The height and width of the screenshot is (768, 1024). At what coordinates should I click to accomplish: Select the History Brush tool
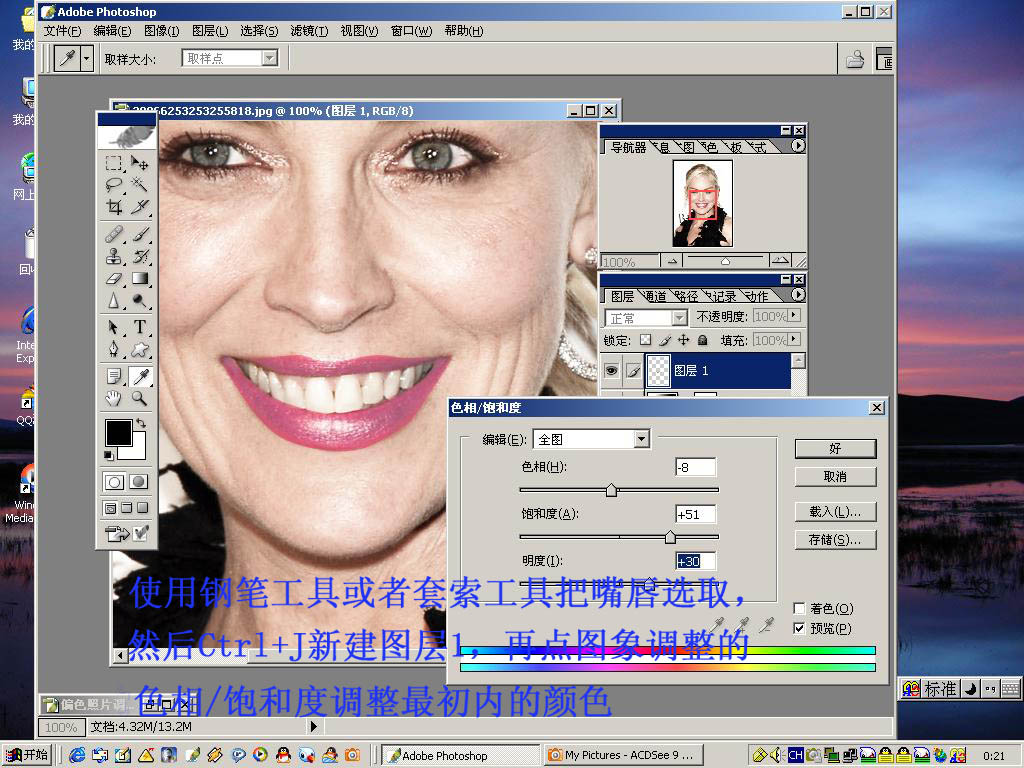tap(139, 256)
